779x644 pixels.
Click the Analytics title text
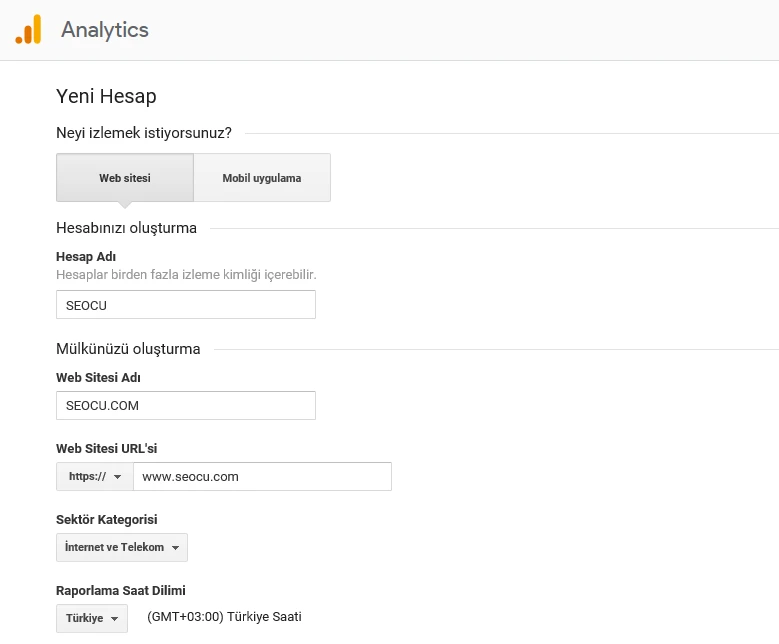point(105,30)
